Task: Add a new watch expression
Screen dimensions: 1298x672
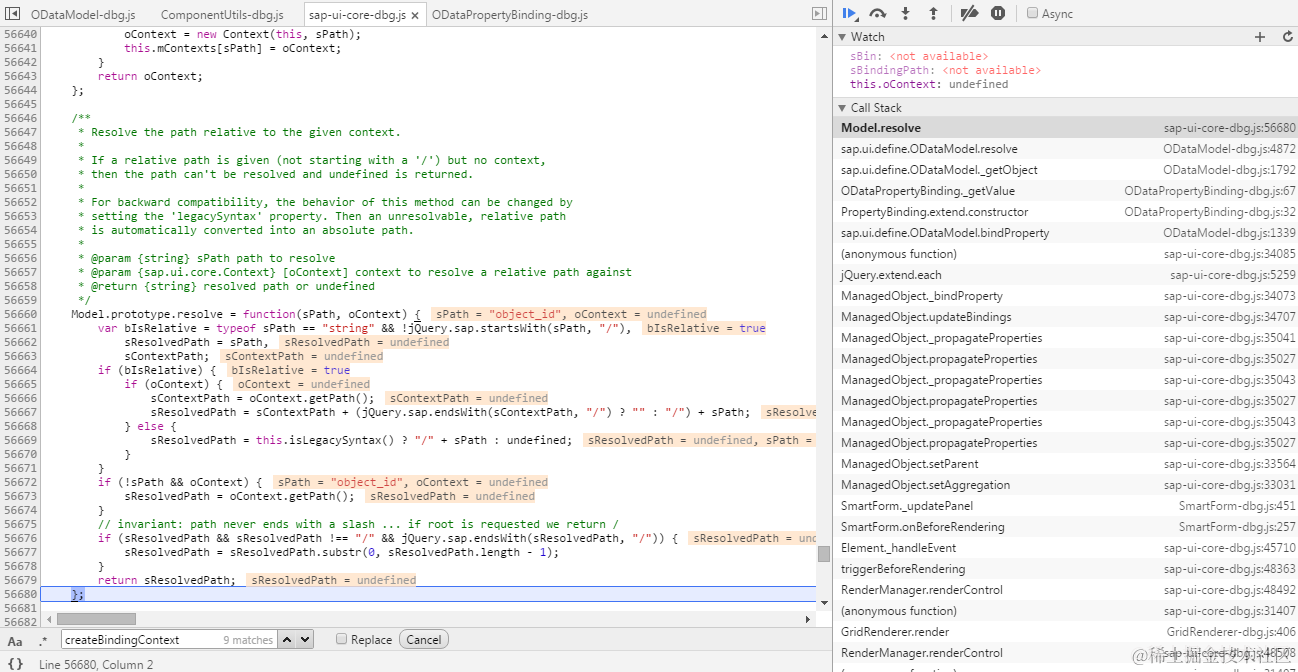Action: coord(1260,37)
